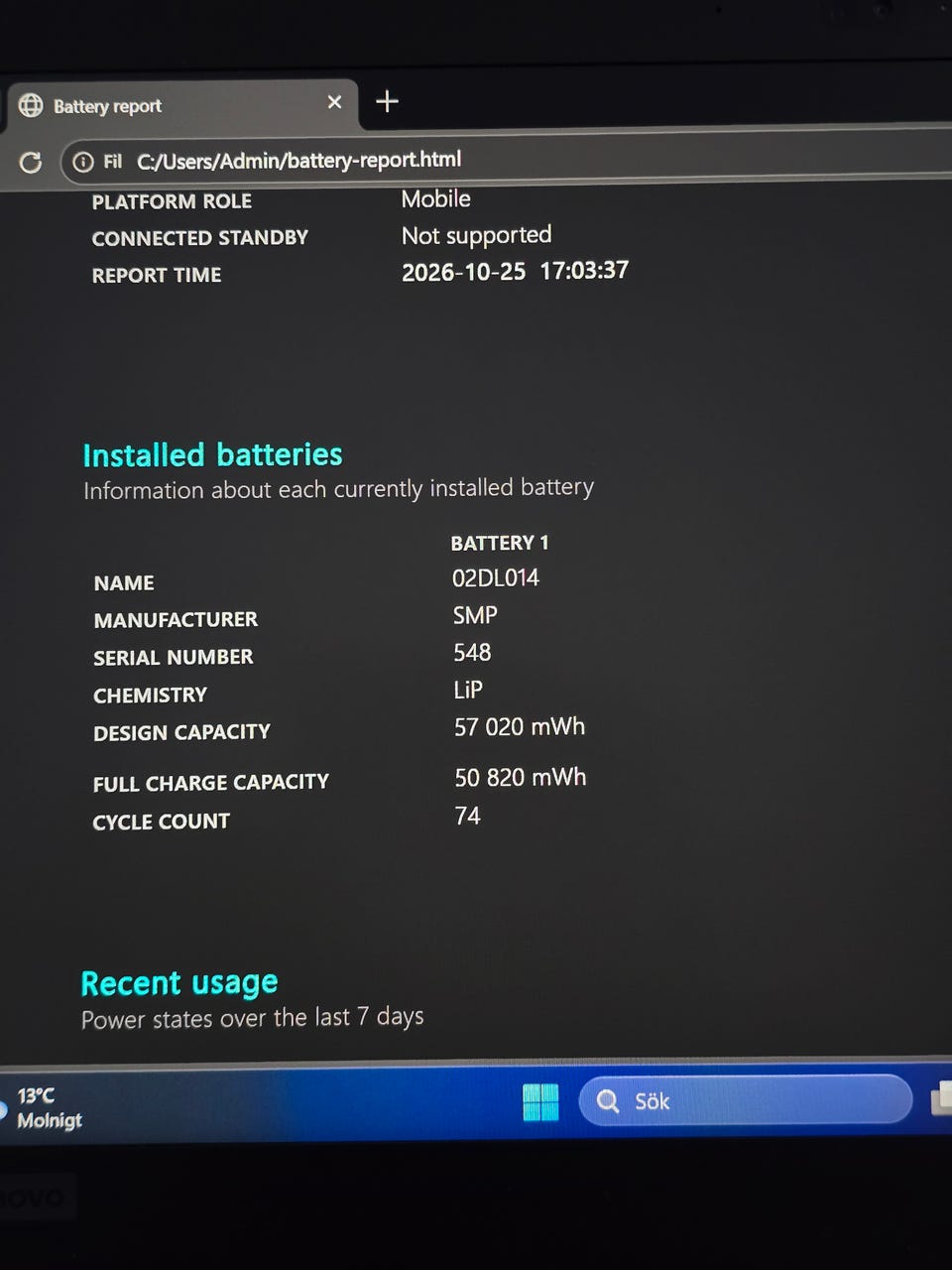Click the value Mobile

[436, 198]
